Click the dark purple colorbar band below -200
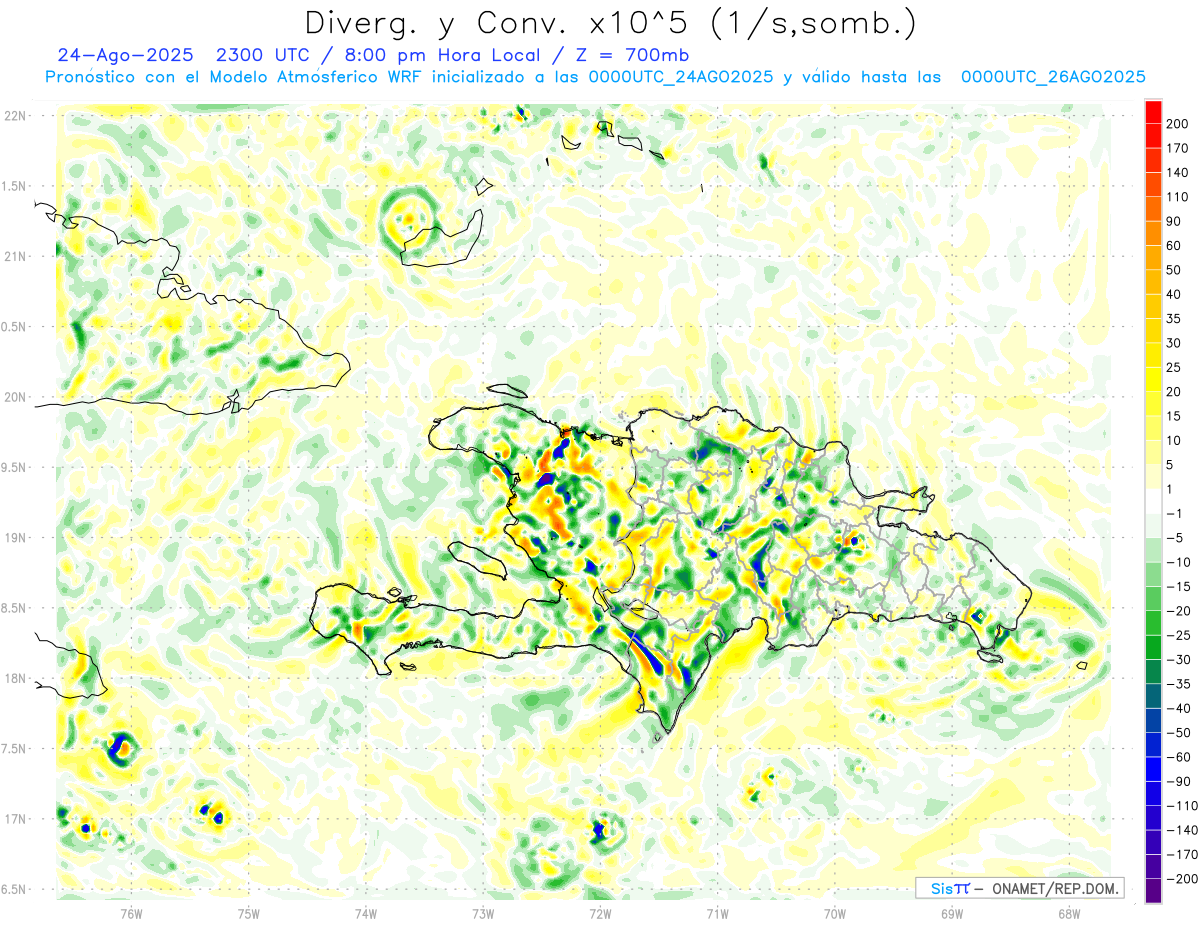This screenshot has height=927, width=1200. [x=1153, y=891]
